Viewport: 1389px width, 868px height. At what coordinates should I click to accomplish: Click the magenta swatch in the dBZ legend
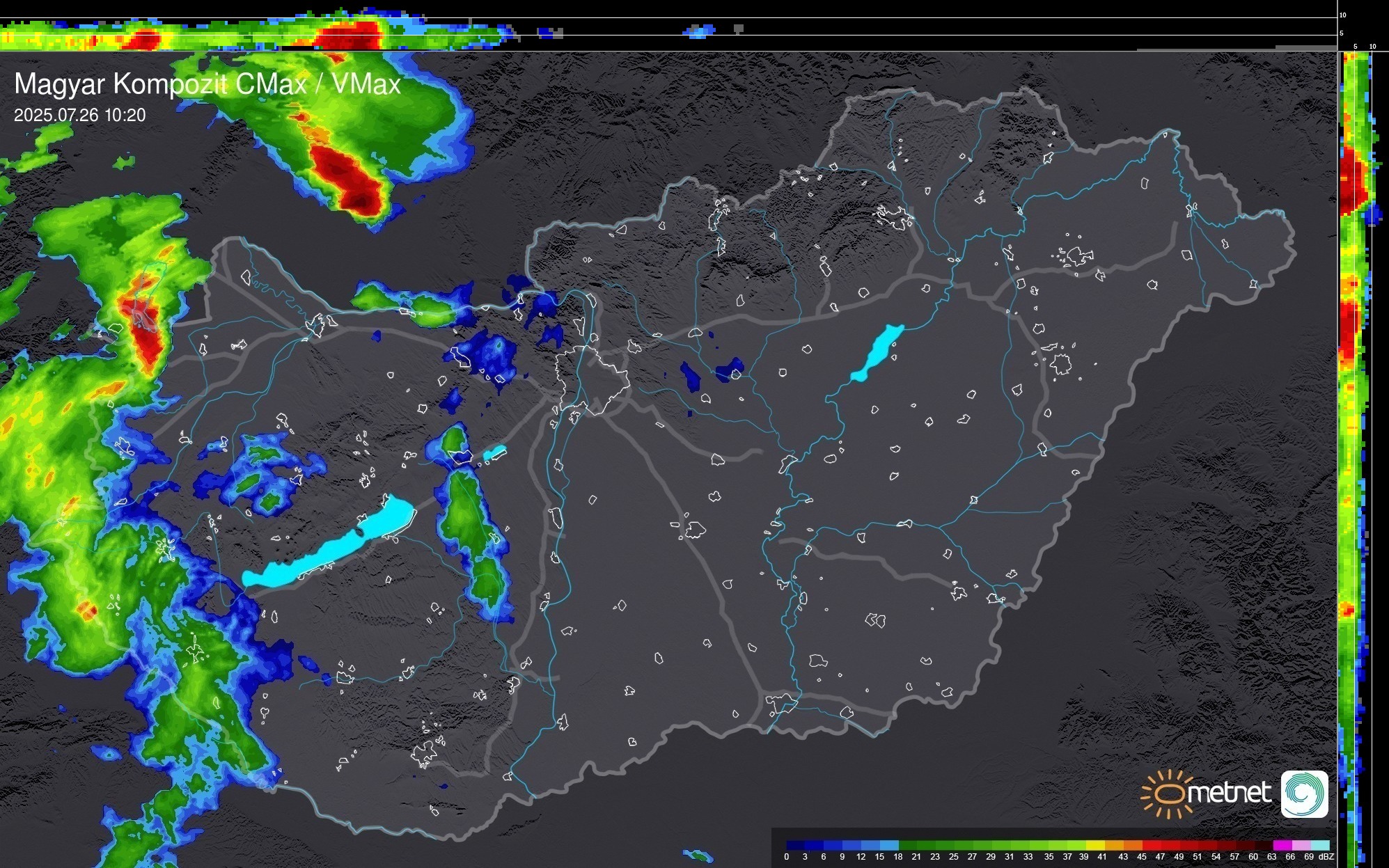tap(1282, 845)
